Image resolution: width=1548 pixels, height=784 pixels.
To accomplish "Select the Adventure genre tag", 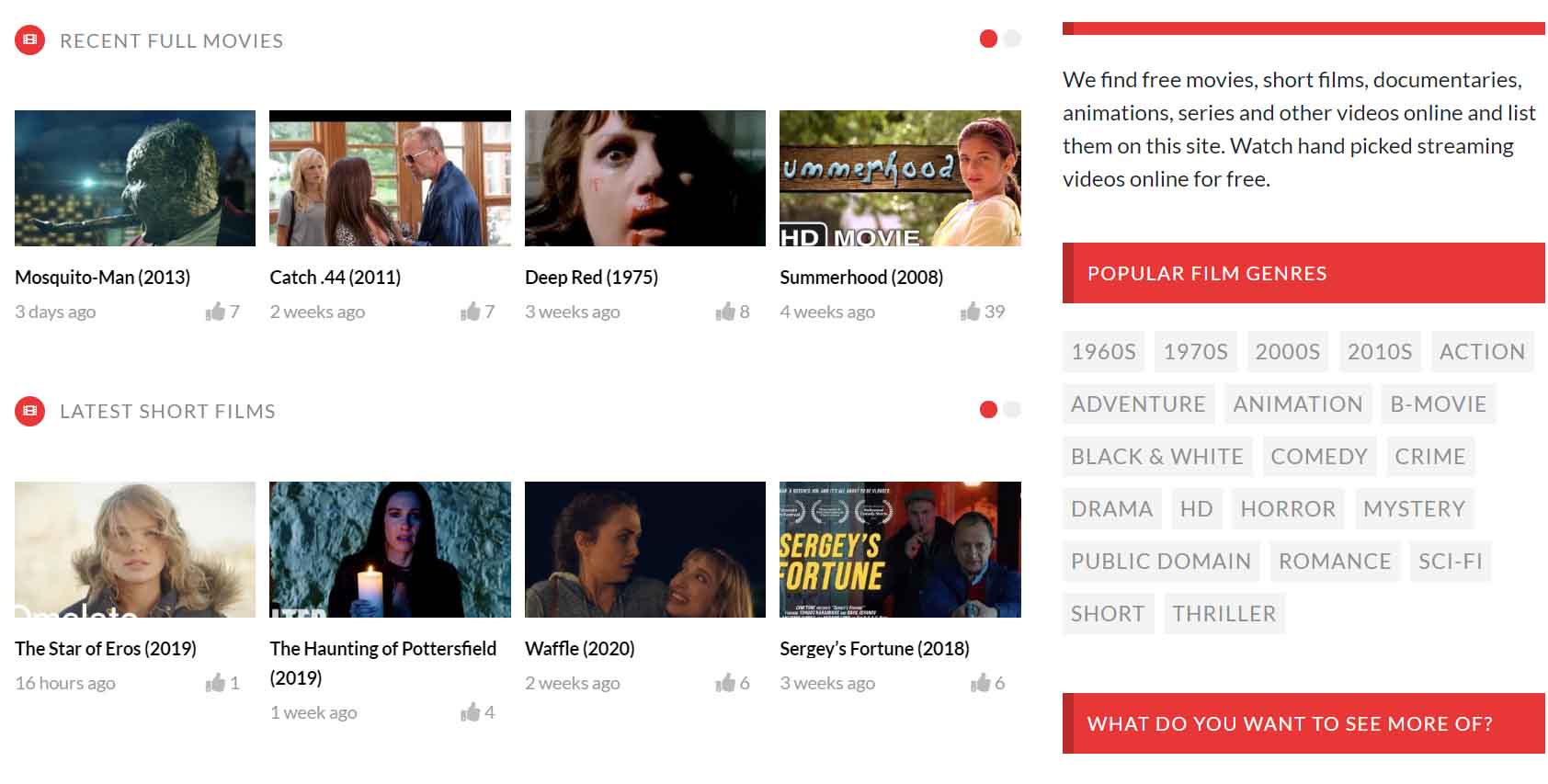I will coord(1139,403).
